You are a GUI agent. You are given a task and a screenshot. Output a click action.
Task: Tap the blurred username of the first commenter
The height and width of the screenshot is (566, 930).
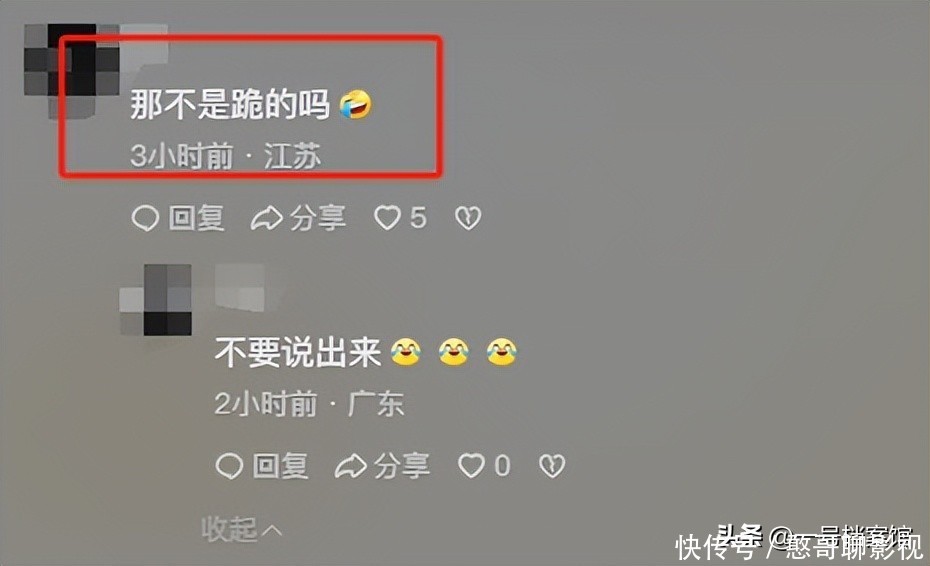click(x=145, y=44)
